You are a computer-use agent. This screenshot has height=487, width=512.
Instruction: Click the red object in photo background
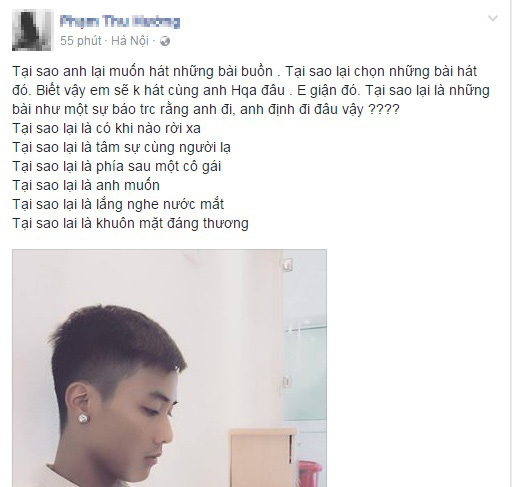310,474
